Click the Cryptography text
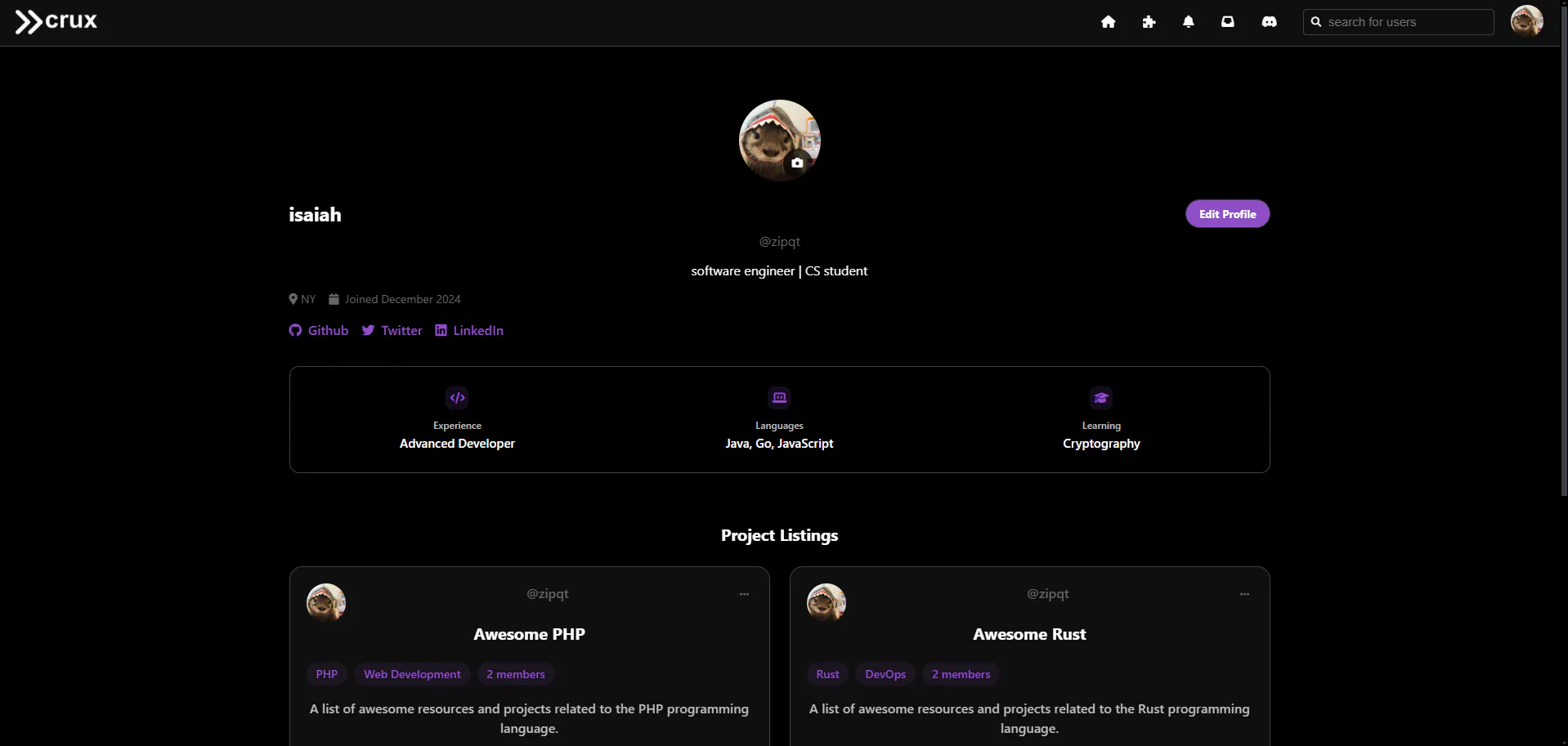1568x746 pixels. pyautogui.click(x=1101, y=444)
